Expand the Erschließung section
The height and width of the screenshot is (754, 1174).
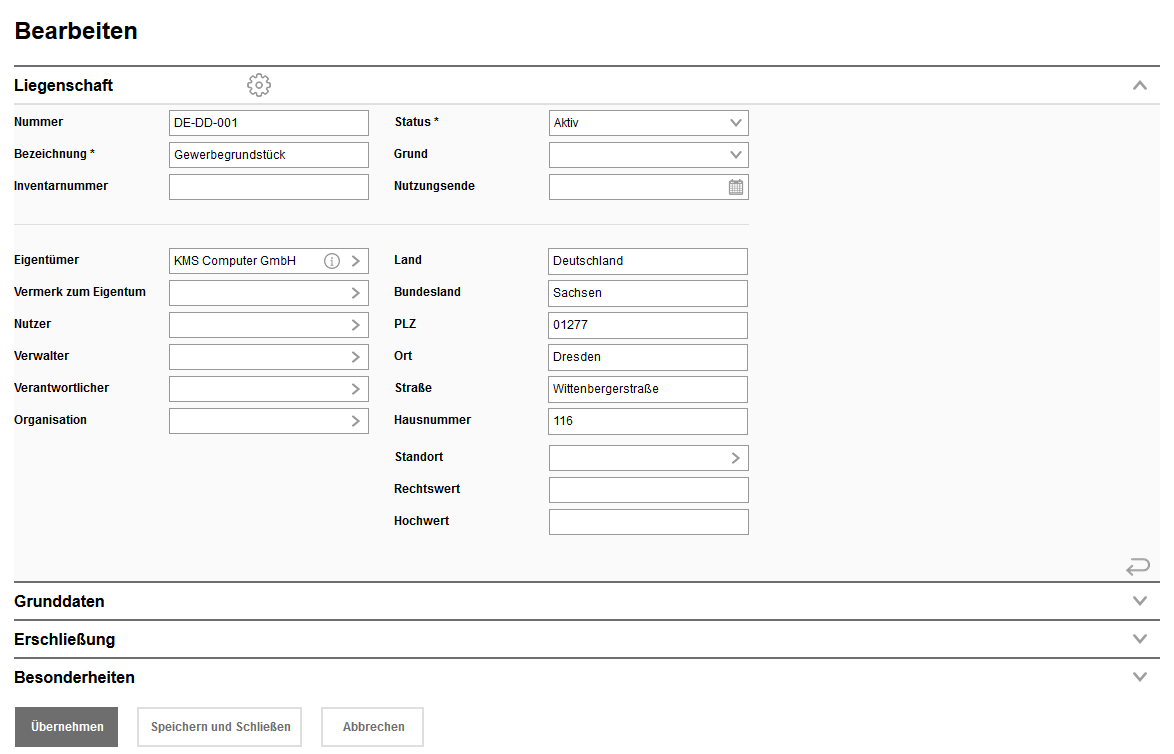pos(1139,639)
